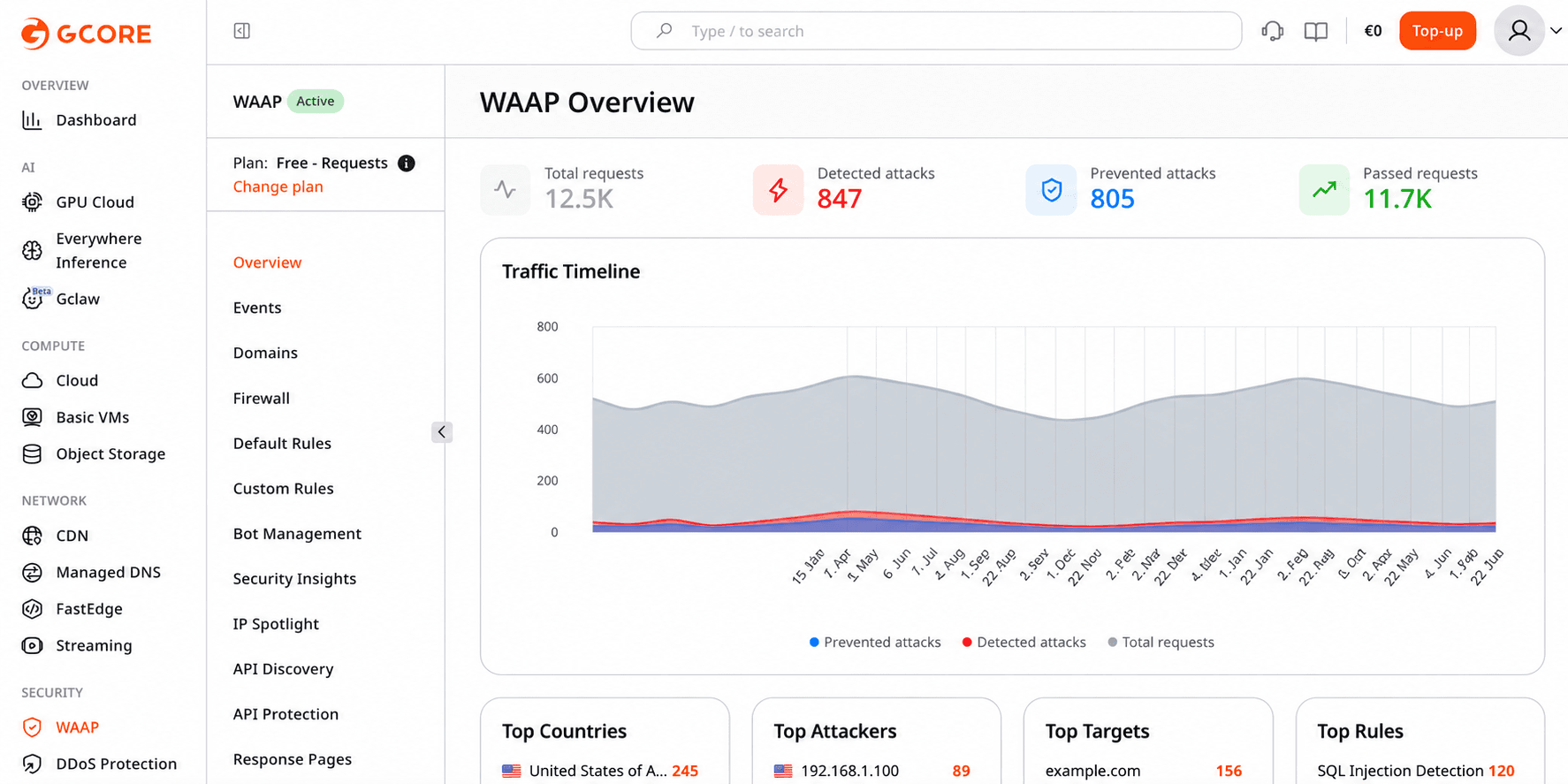Click the DDoS Protection icon
This screenshot has height=784, width=1568.
(x=32, y=765)
